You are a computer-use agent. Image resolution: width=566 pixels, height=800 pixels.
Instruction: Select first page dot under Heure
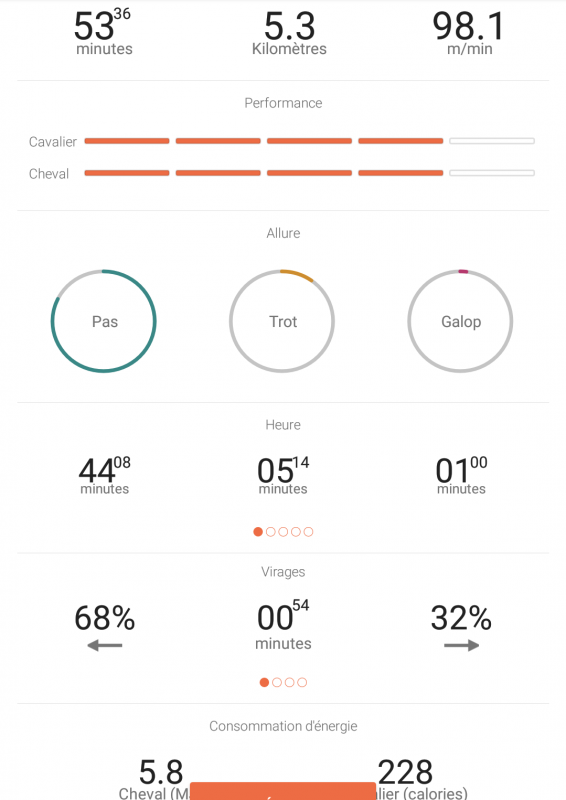tap(258, 532)
